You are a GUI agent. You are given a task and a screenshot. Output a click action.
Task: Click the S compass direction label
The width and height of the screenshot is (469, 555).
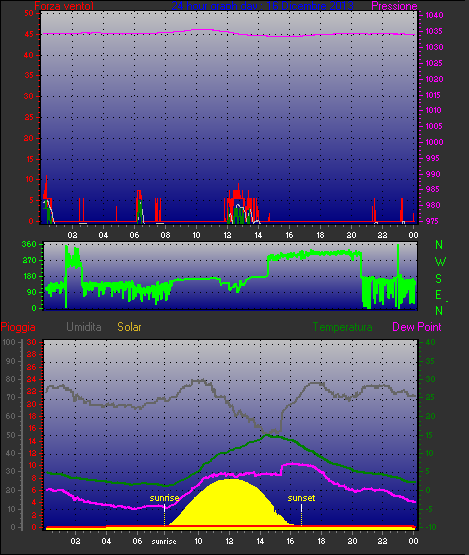coord(439,279)
